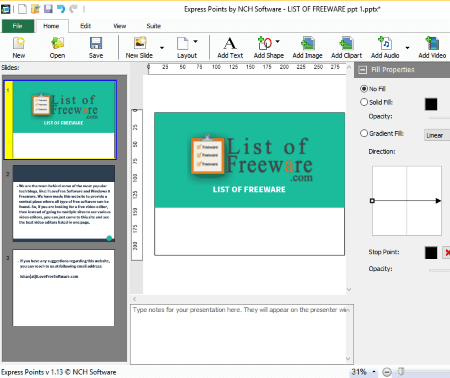Viewport: 450px width, 378px height.
Task: Select slide 3 thumbnail
Action: tap(64, 288)
